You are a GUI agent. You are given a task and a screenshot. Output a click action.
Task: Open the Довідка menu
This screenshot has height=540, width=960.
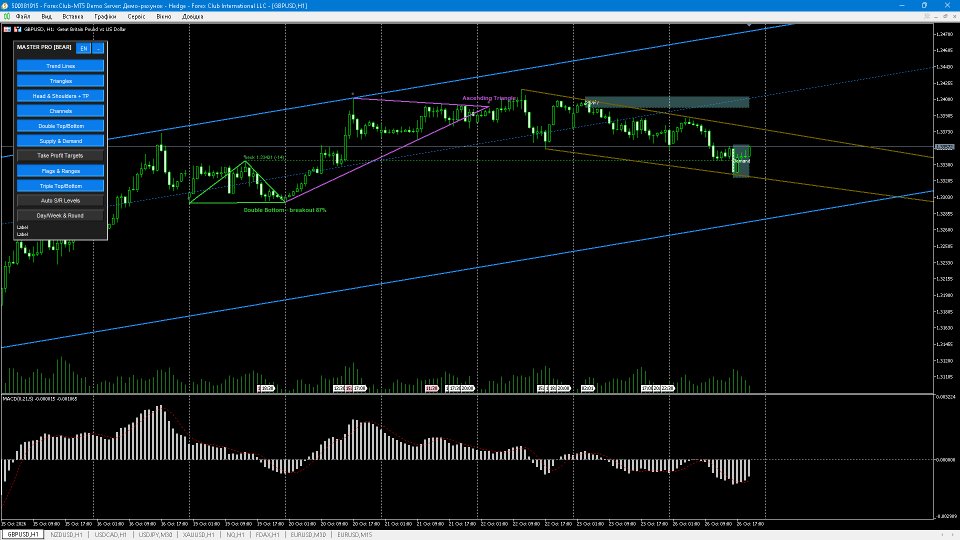point(192,17)
